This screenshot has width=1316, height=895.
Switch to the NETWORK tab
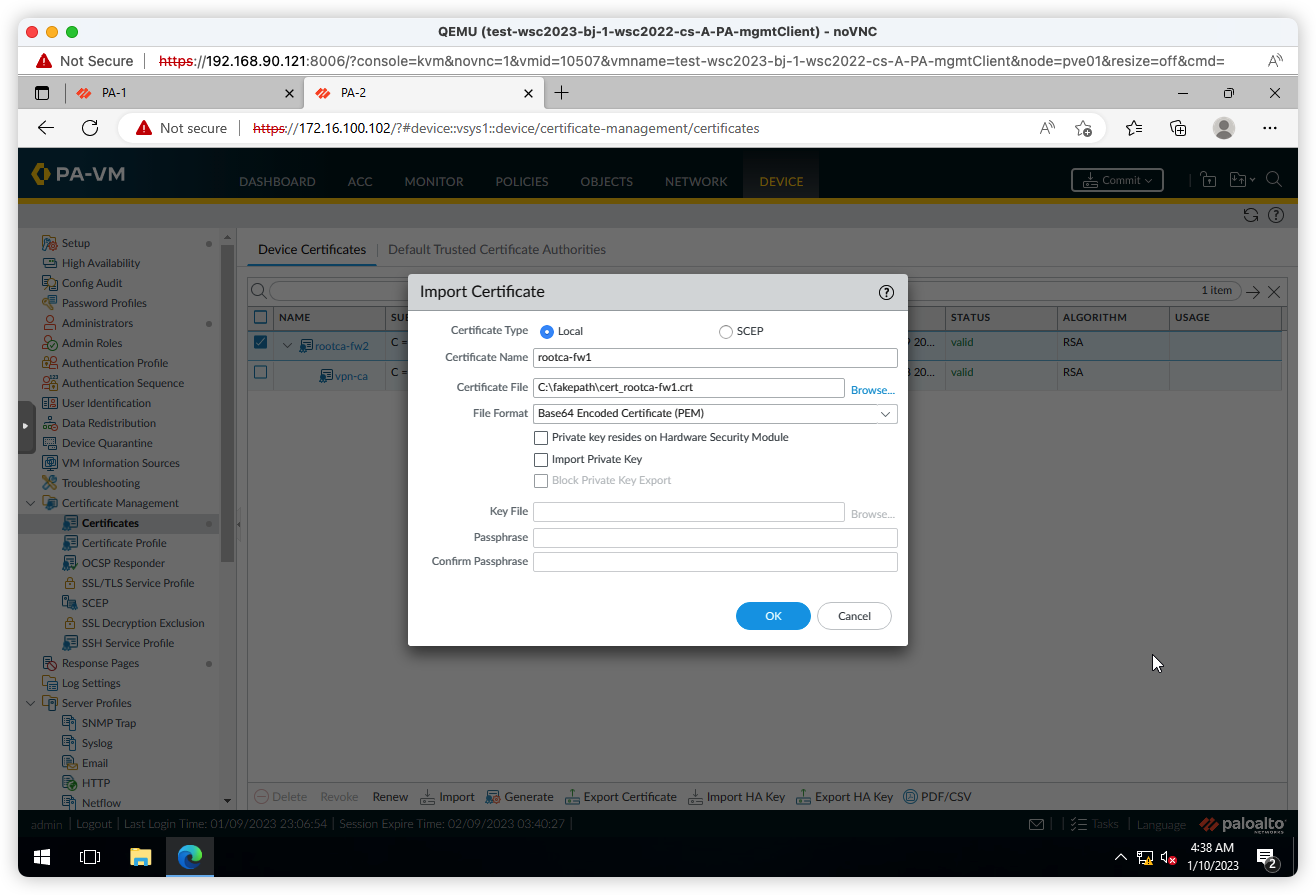(x=695, y=181)
